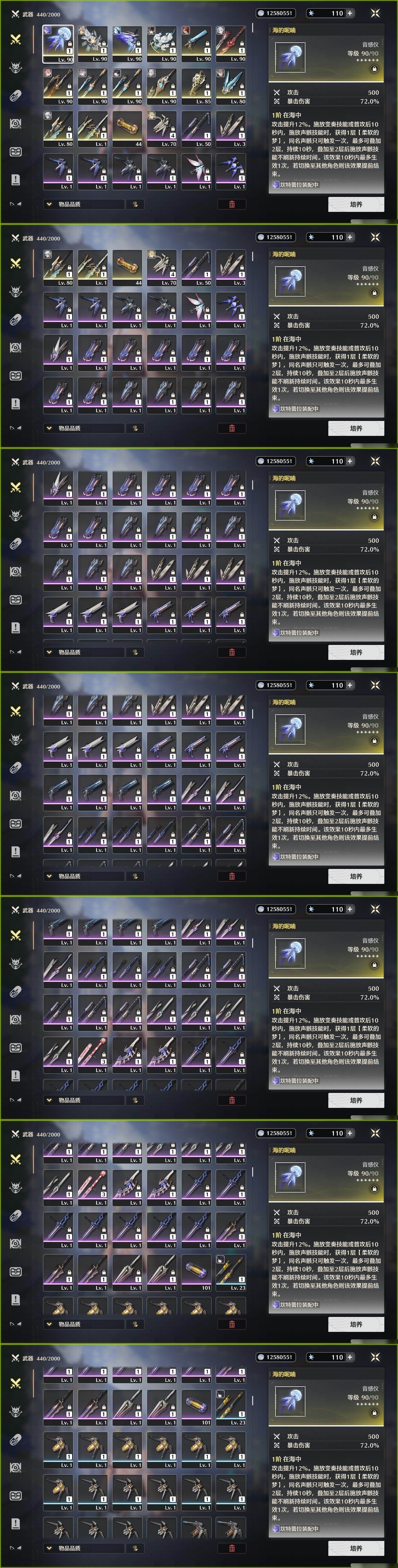398x1568 pixels.
Task: Click the 培养 button in the top screenshot
Action: pos(356,204)
